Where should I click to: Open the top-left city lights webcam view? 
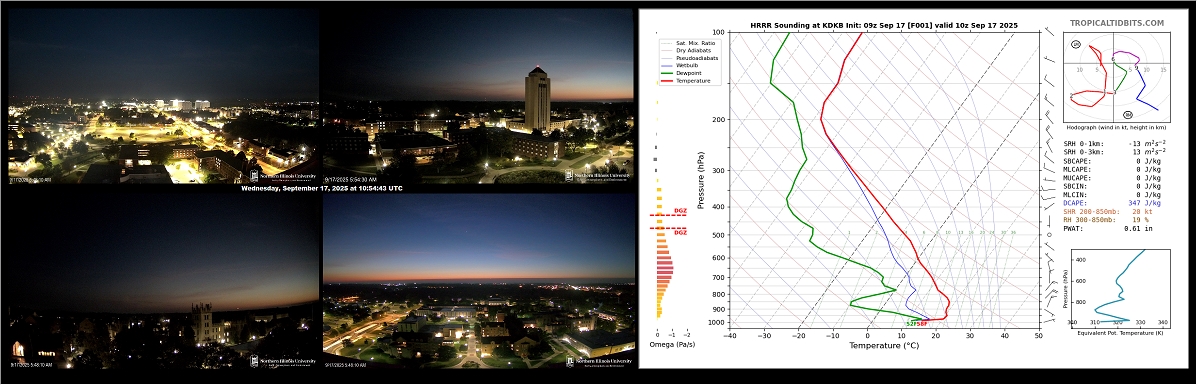pyautogui.click(x=163, y=96)
